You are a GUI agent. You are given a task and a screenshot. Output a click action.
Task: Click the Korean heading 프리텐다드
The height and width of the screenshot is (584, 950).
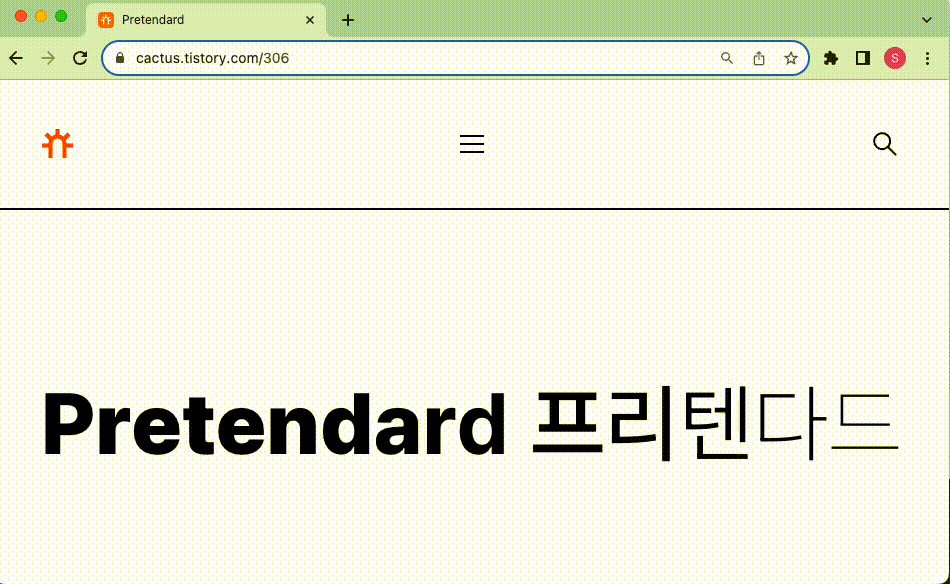714,423
